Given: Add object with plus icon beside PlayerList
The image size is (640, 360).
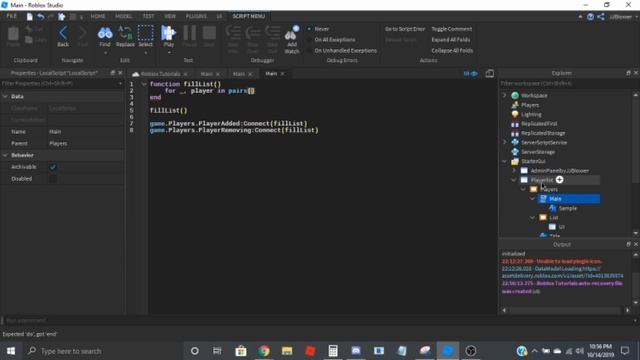Looking at the screenshot, I should pyautogui.click(x=560, y=180).
